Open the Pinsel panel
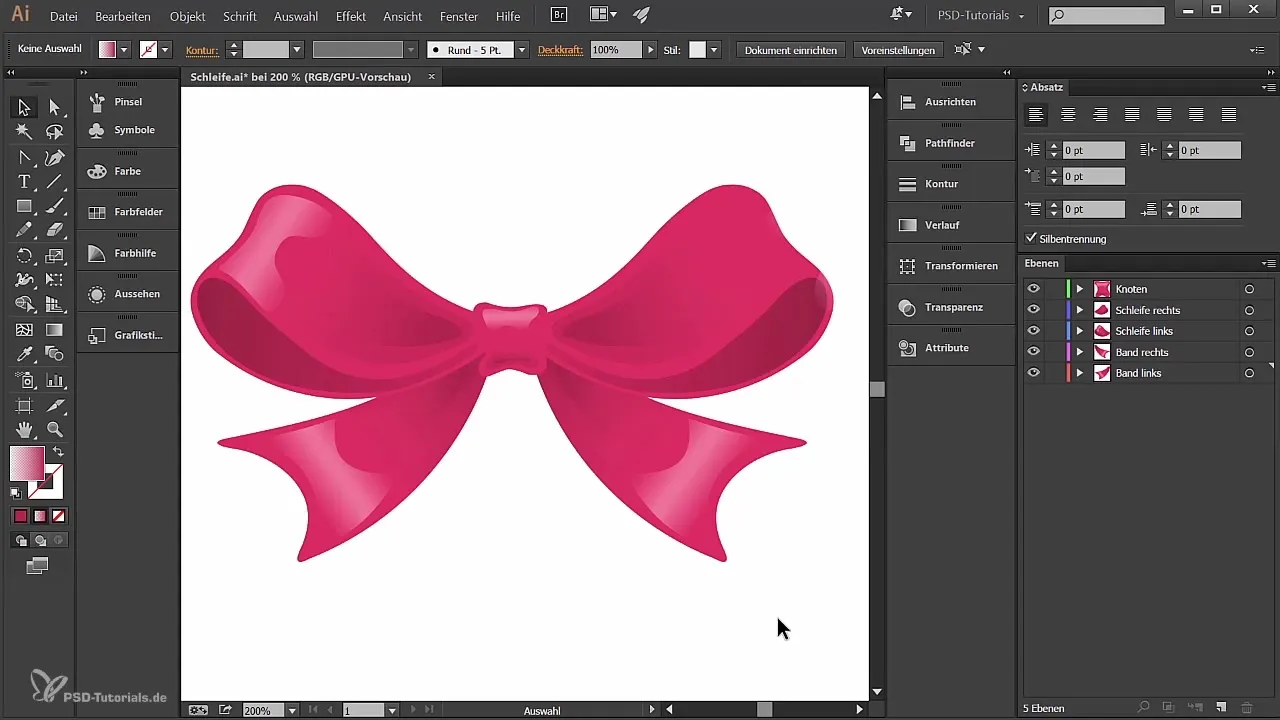 pyautogui.click(x=127, y=102)
